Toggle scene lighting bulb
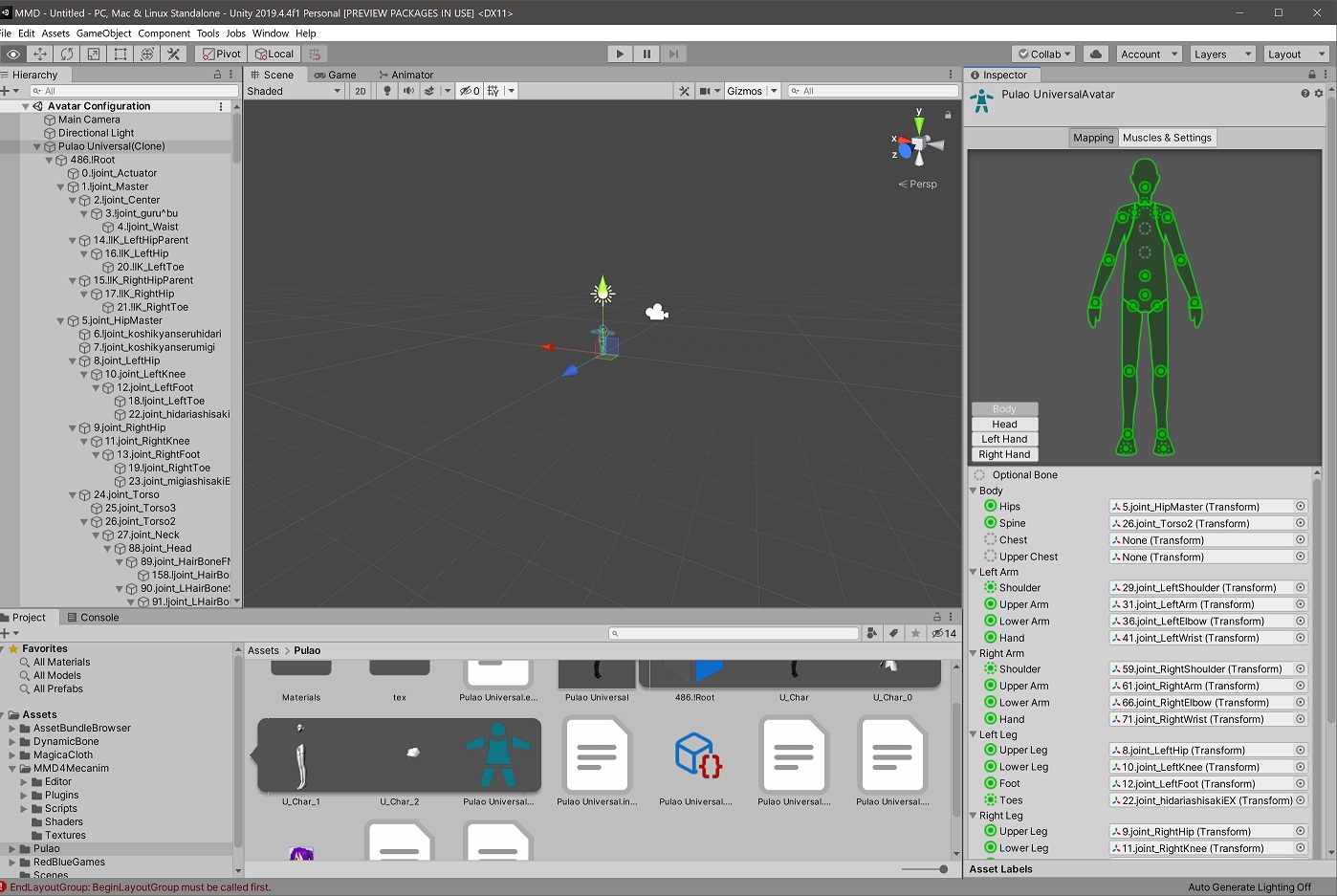The image size is (1337, 896). coord(387,91)
